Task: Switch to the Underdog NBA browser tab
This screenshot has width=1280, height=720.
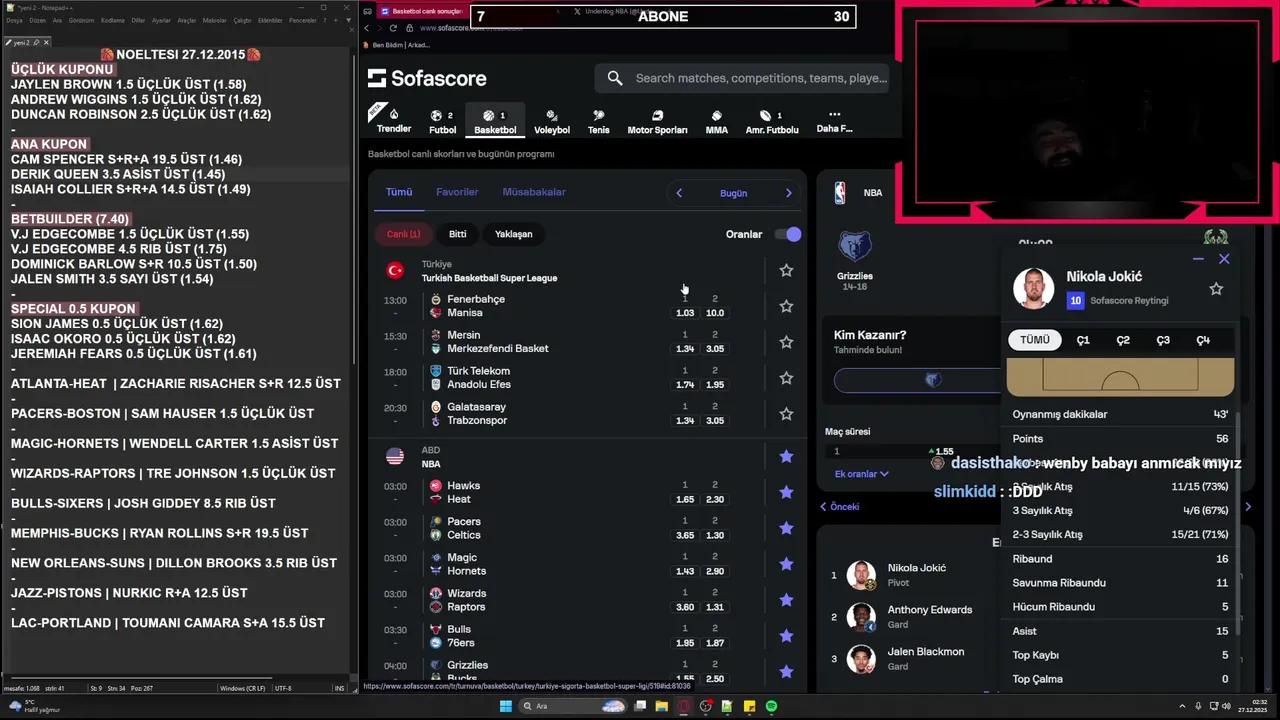Action: (614, 11)
